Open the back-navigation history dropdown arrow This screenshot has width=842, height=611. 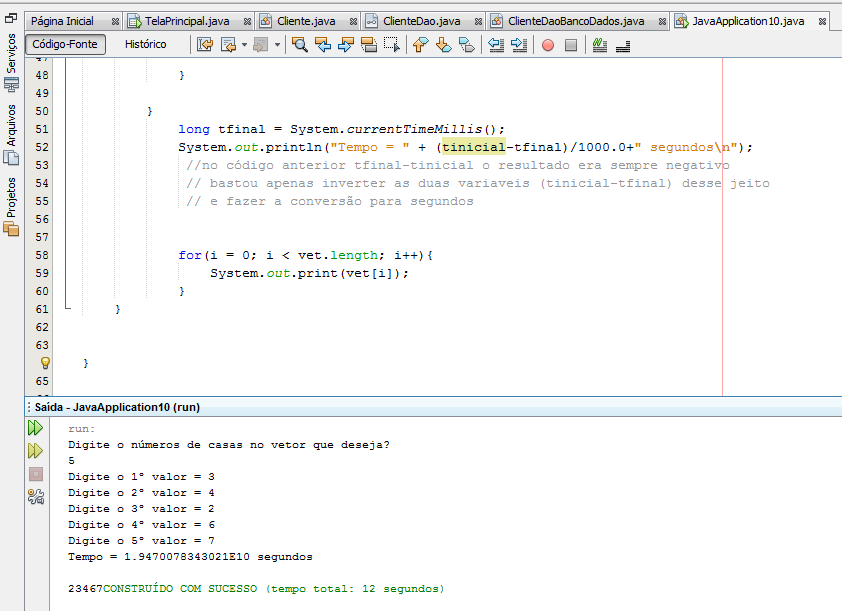[x=244, y=45]
